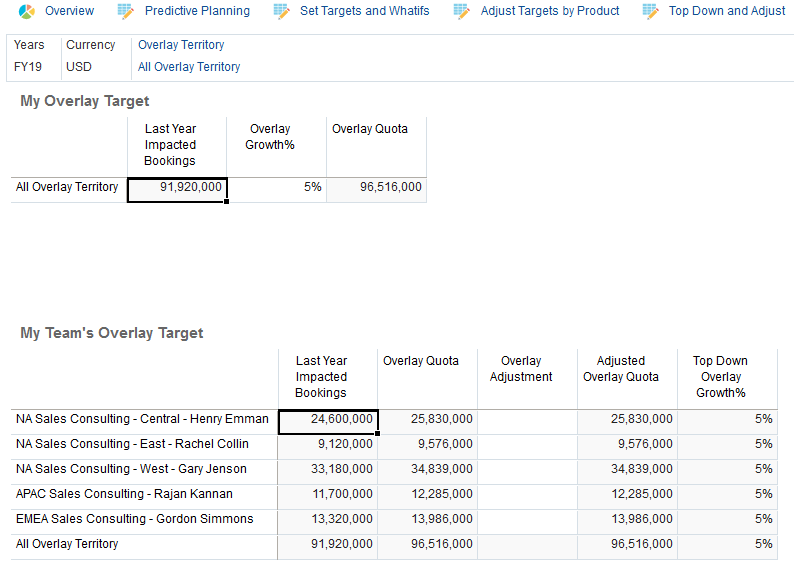Go to Set Targets and Whatifs tab
The width and height of the screenshot is (794, 571).
[364, 11]
